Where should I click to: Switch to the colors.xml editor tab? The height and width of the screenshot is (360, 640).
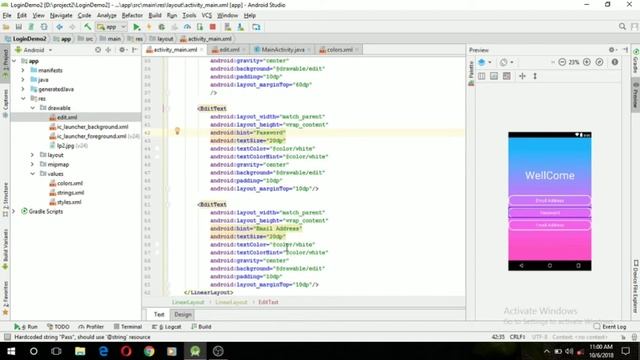pyautogui.click(x=339, y=49)
